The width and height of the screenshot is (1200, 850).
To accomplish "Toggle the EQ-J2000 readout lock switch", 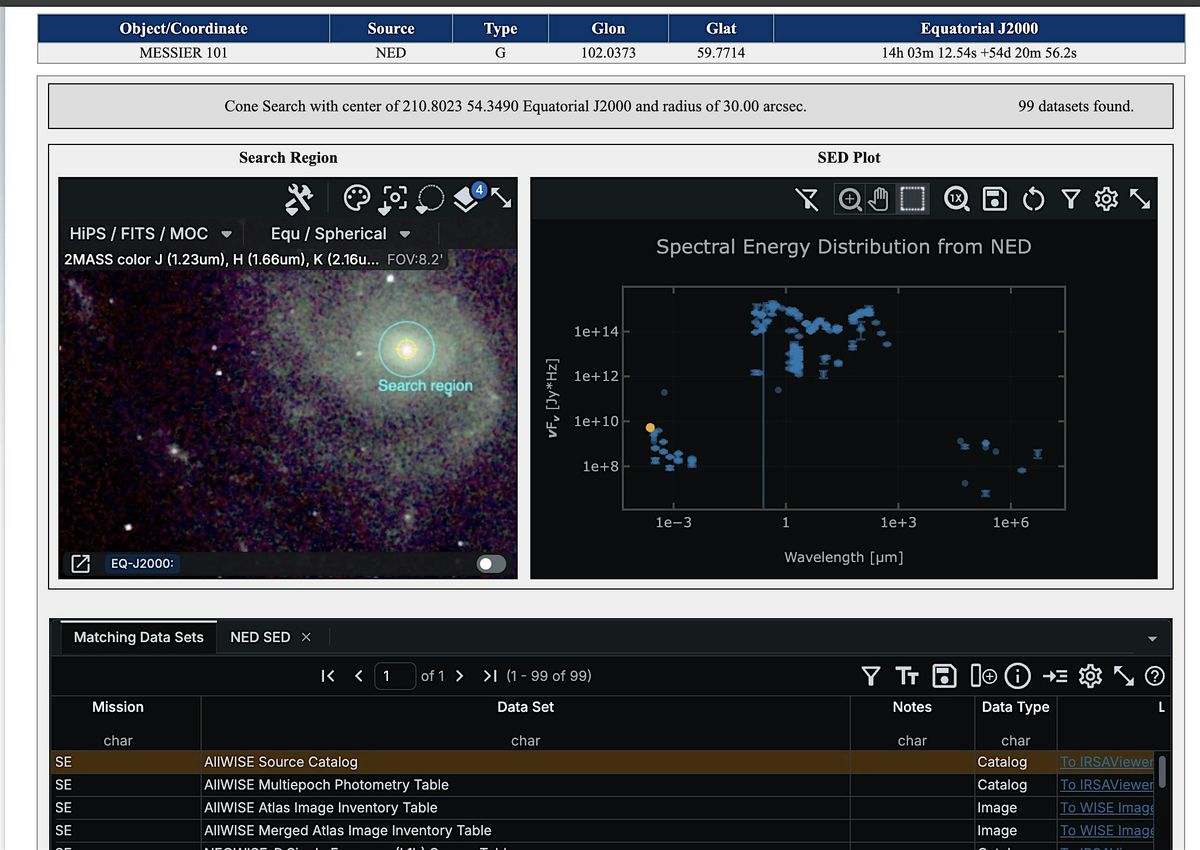I will (491, 564).
